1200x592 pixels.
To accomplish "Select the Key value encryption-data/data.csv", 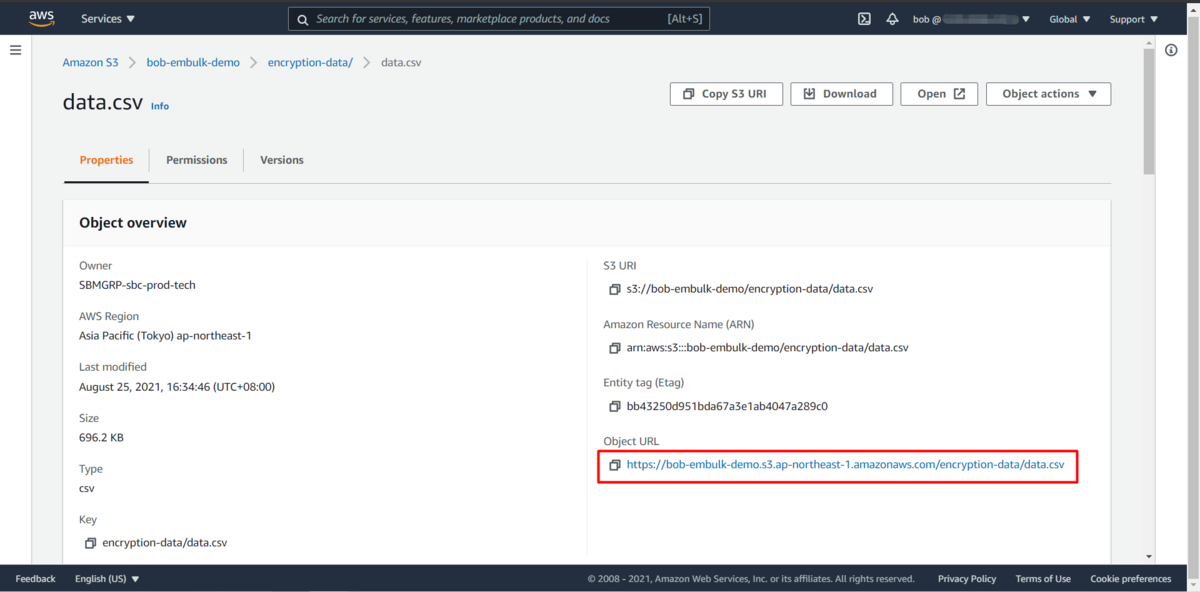I will point(165,543).
